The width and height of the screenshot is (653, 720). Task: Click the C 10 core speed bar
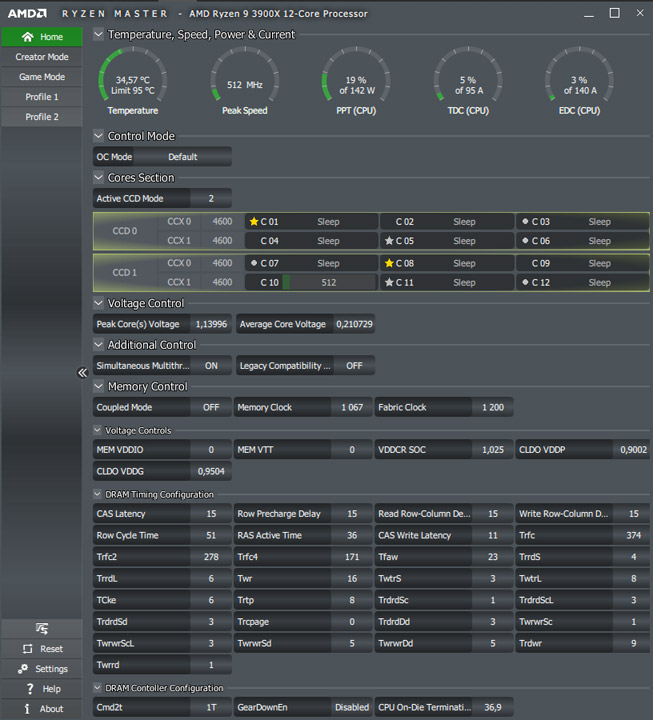[x=329, y=282]
